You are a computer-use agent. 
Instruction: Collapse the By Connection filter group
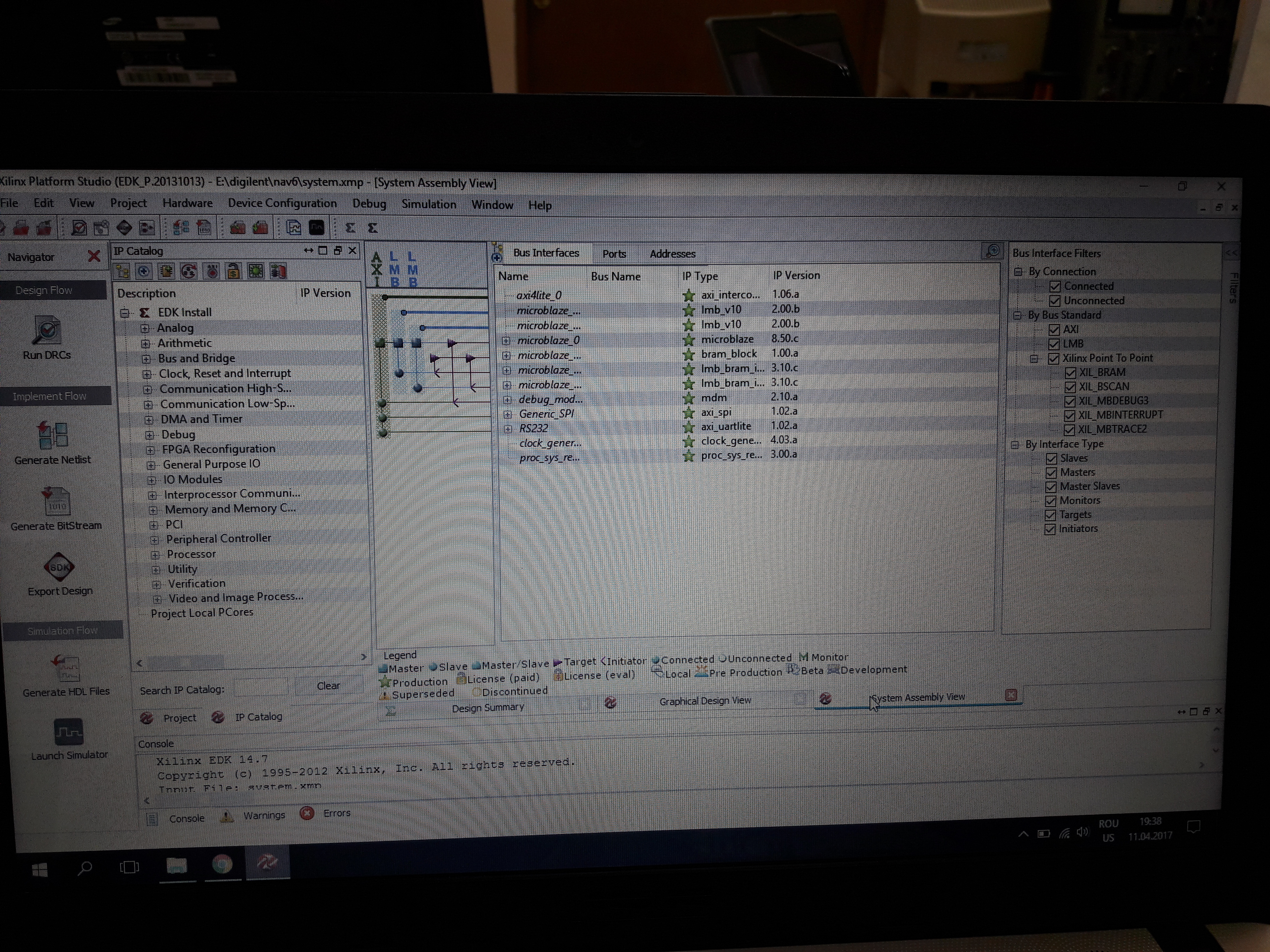[x=1018, y=272]
